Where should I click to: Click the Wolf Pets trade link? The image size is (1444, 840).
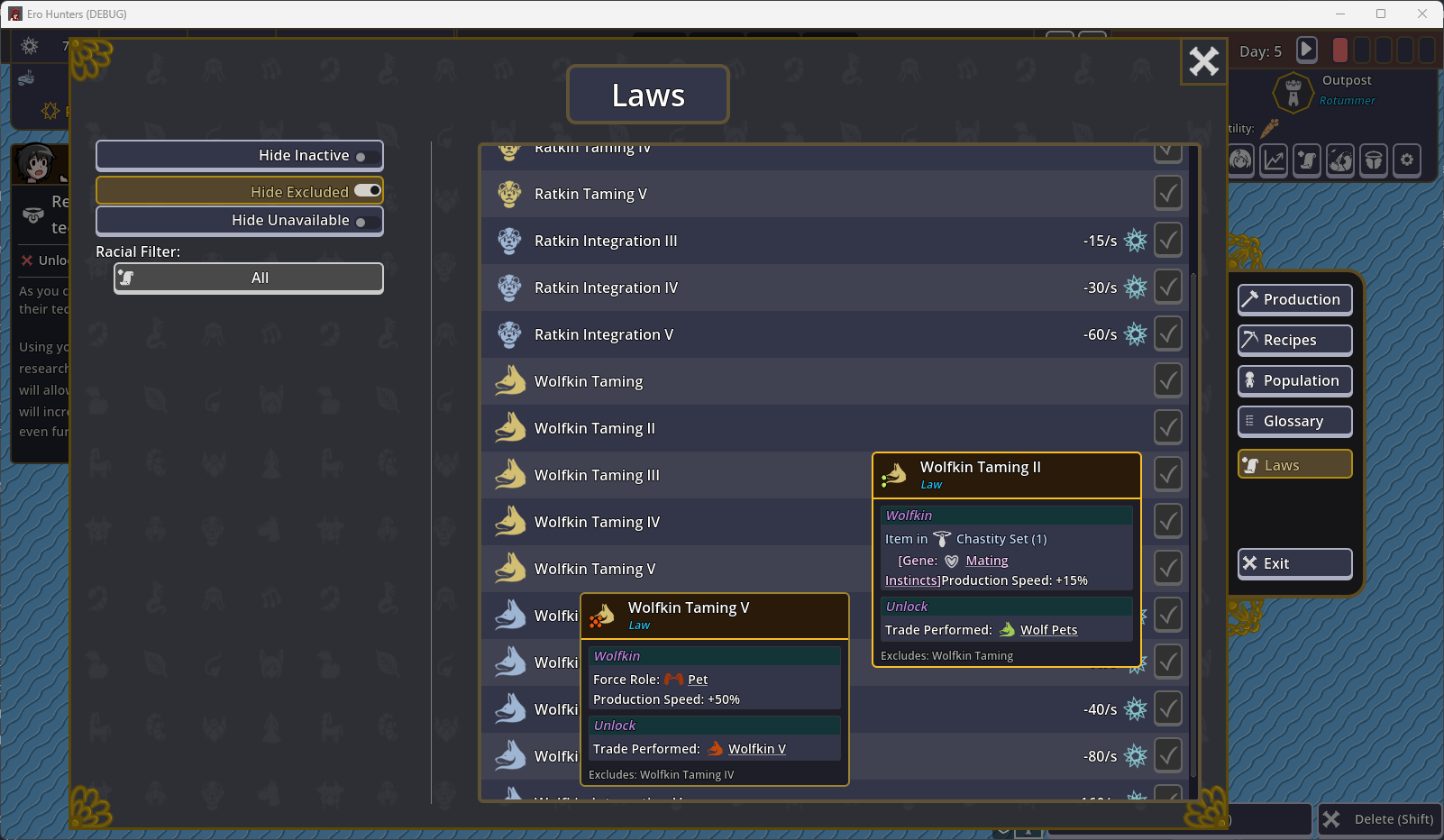click(1048, 630)
